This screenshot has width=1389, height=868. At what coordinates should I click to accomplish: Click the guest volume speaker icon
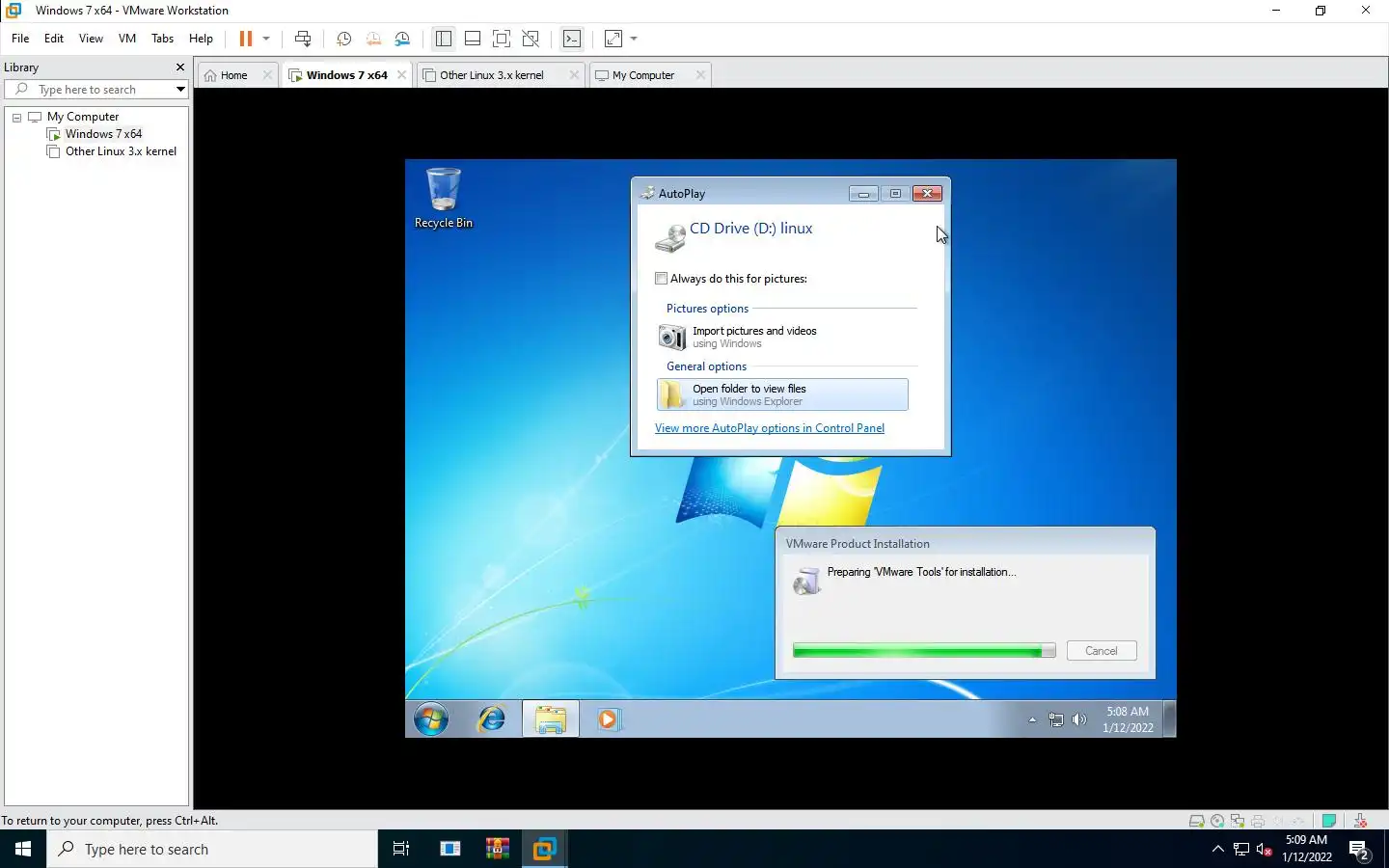click(x=1079, y=719)
